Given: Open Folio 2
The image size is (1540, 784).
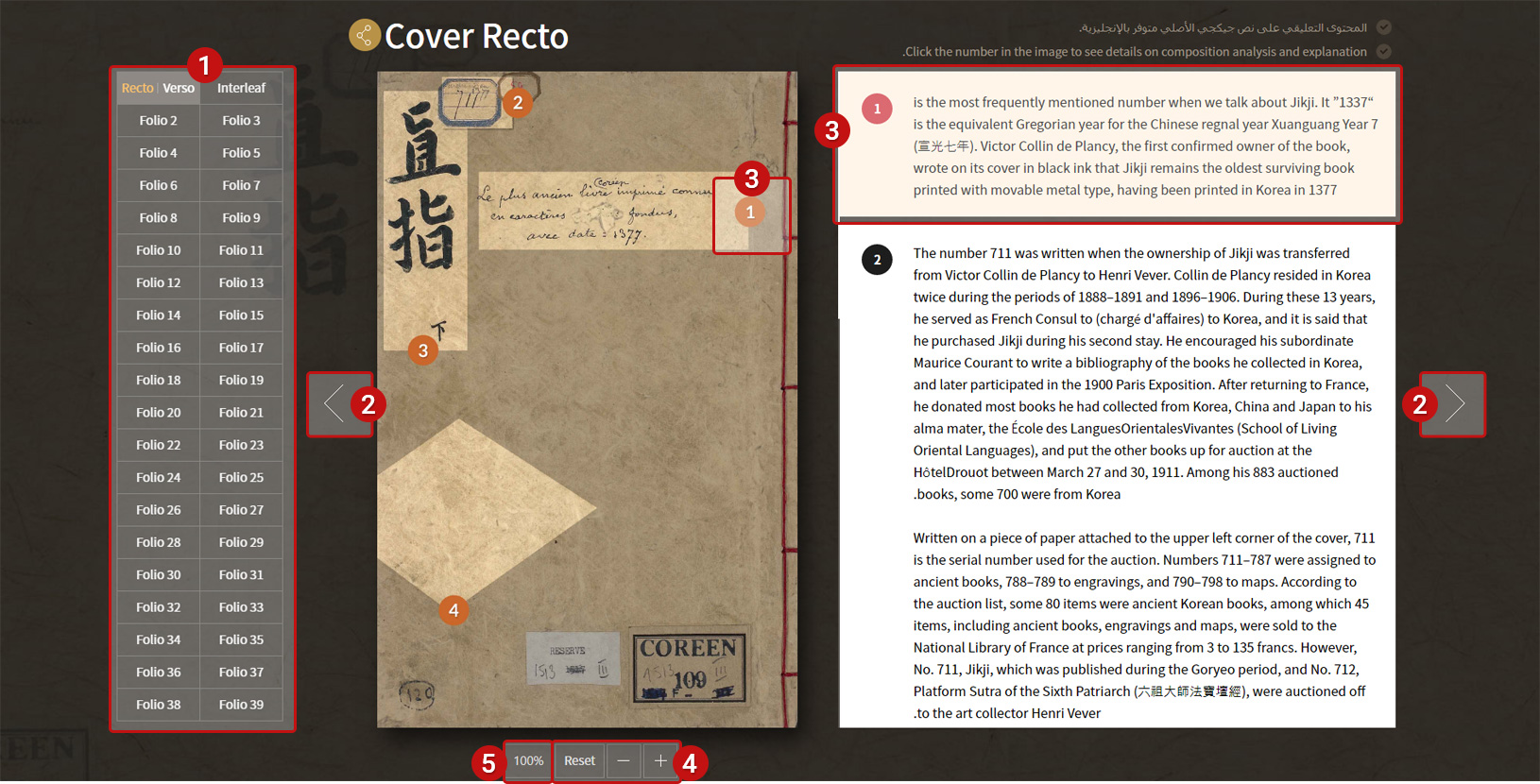Looking at the screenshot, I should click(159, 120).
